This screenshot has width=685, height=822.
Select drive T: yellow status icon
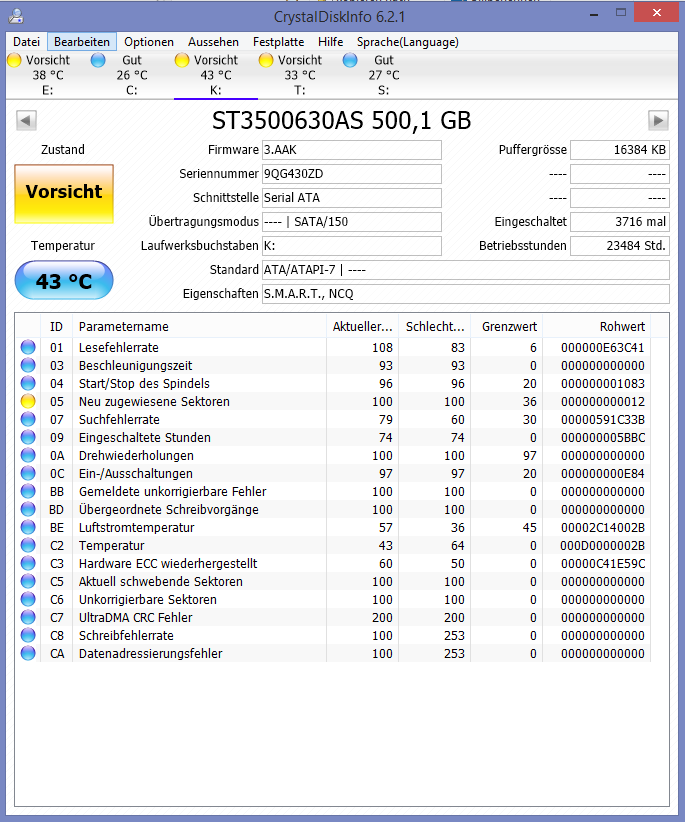[266, 60]
